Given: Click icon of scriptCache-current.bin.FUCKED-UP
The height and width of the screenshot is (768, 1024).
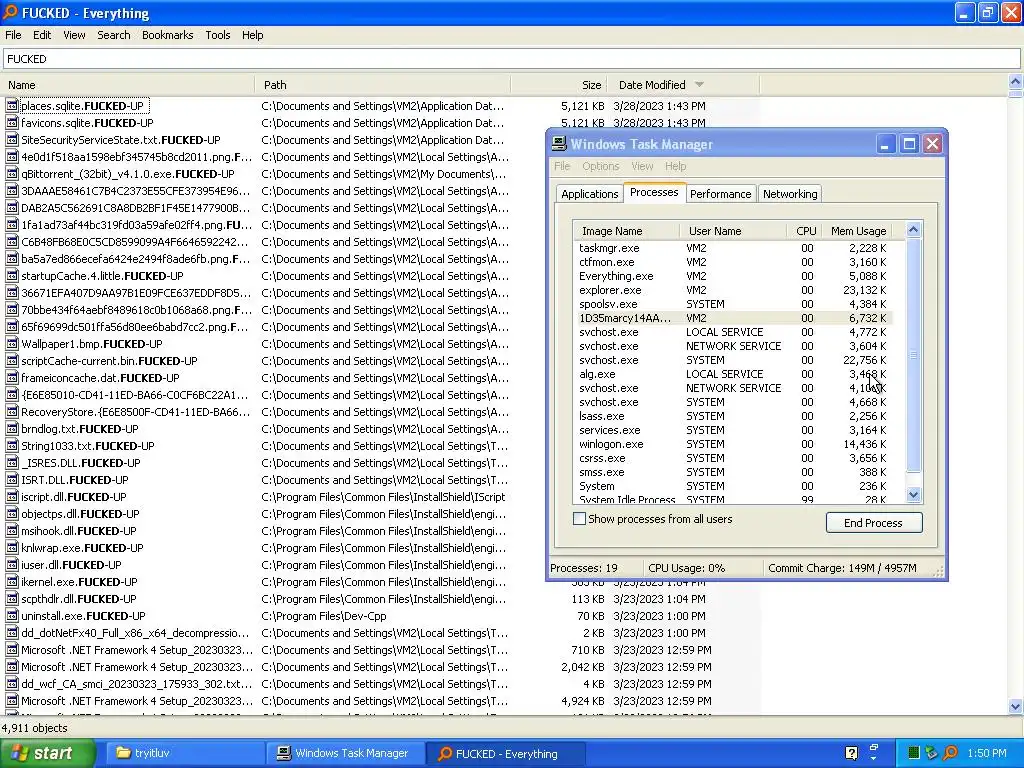Looking at the screenshot, I should (12, 360).
